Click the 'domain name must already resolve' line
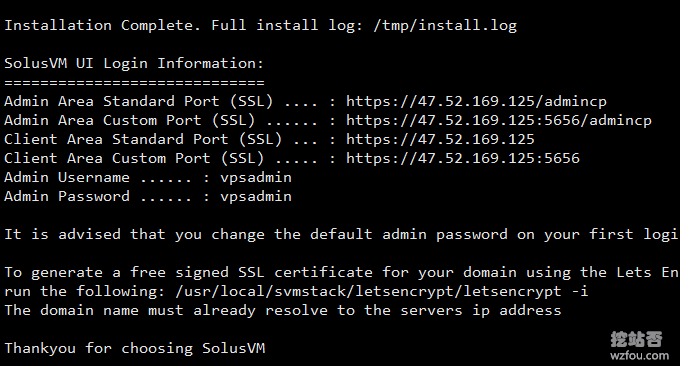Viewport: 680px width, 366px height. pyautogui.click(x=283, y=310)
